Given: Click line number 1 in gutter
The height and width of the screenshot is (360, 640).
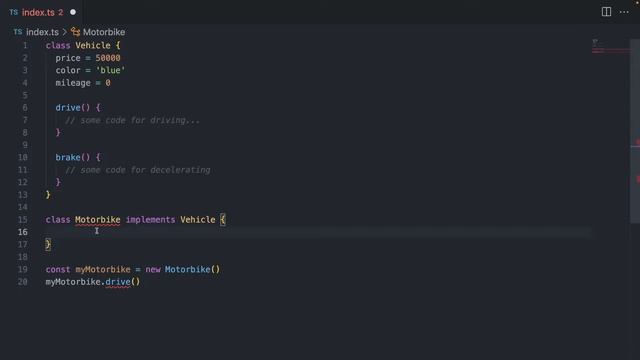Looking at the screenshot, I should click(x=25, y=45).
